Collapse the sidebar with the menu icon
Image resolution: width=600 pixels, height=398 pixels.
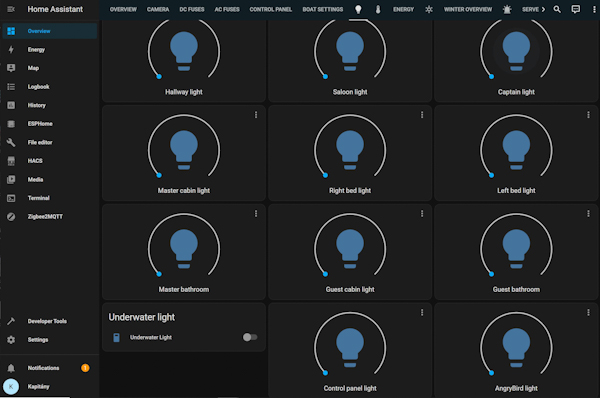coord(11,9)
